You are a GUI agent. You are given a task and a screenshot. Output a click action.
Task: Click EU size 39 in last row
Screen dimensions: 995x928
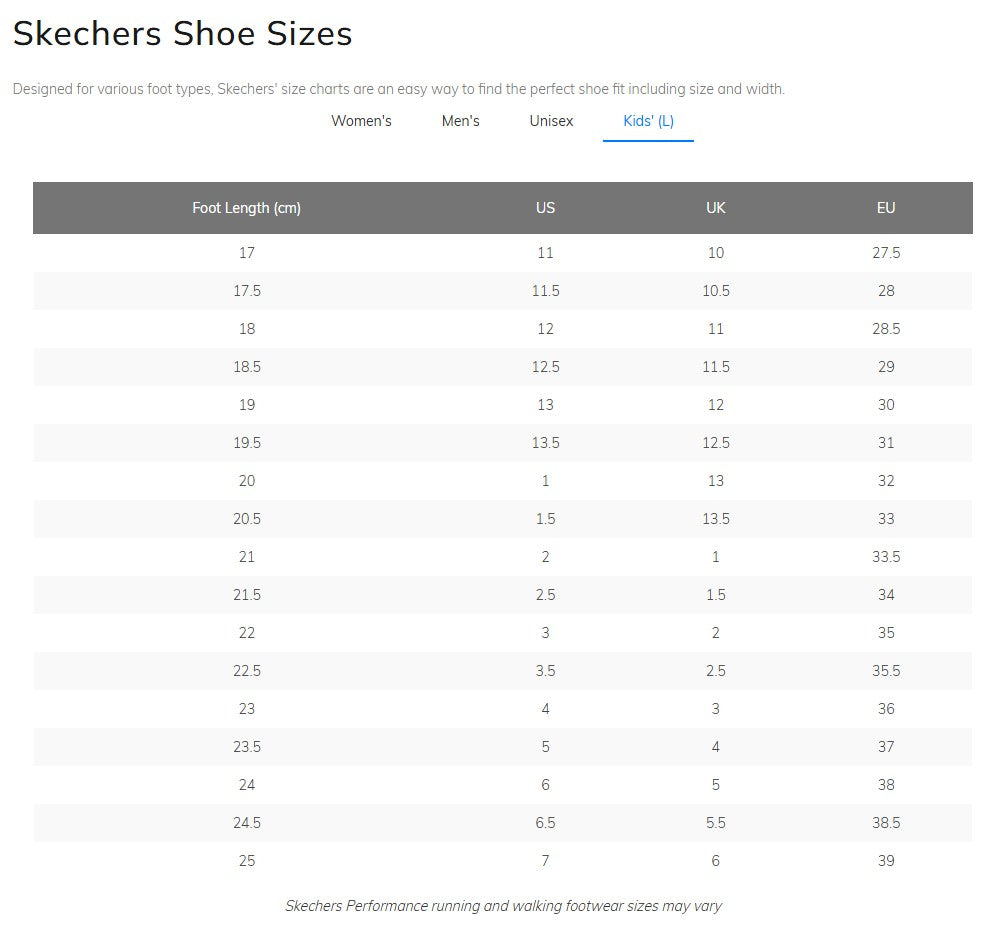pyautogui.click(x=886, y=861)
